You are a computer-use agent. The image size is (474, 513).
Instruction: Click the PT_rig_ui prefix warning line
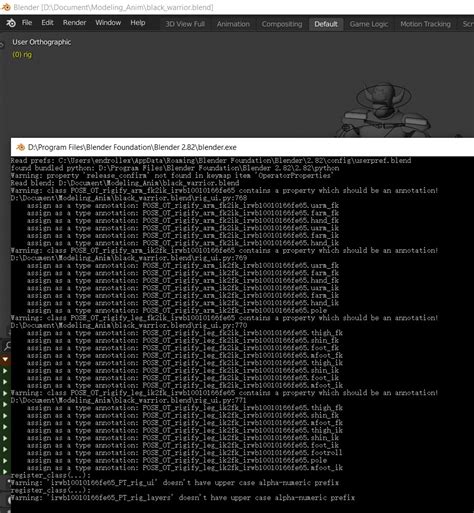175,483
